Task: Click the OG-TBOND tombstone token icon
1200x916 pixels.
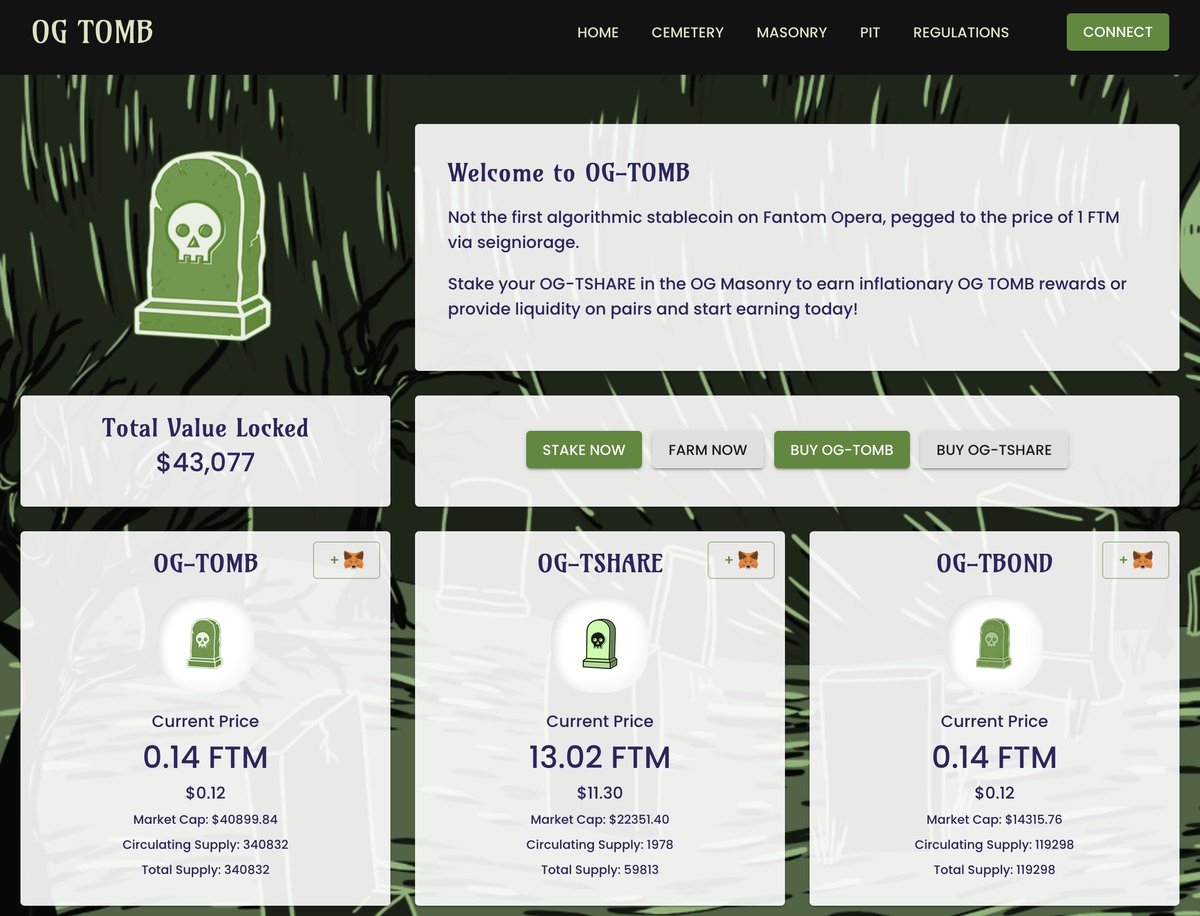Action: coord(994,644)
